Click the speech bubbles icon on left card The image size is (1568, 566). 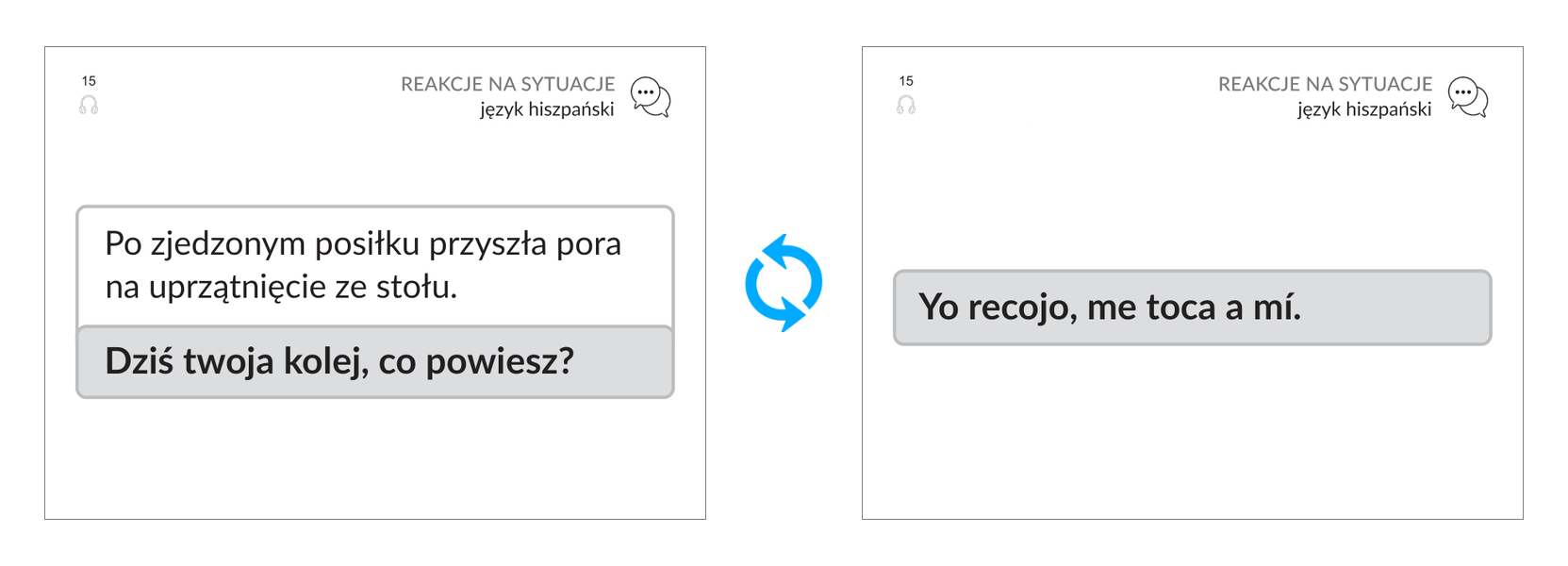[651, 97]
